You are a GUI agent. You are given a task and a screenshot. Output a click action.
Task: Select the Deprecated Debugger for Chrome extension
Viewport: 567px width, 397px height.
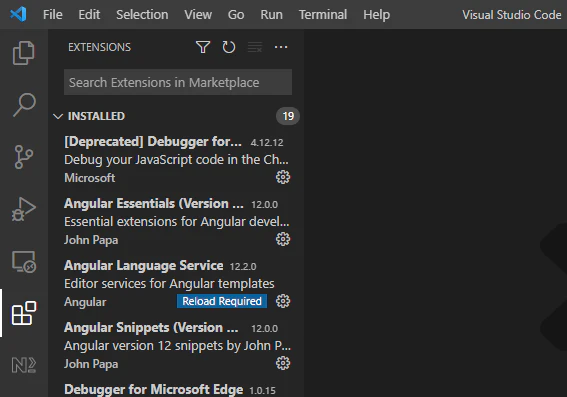[x=176, y=159]
